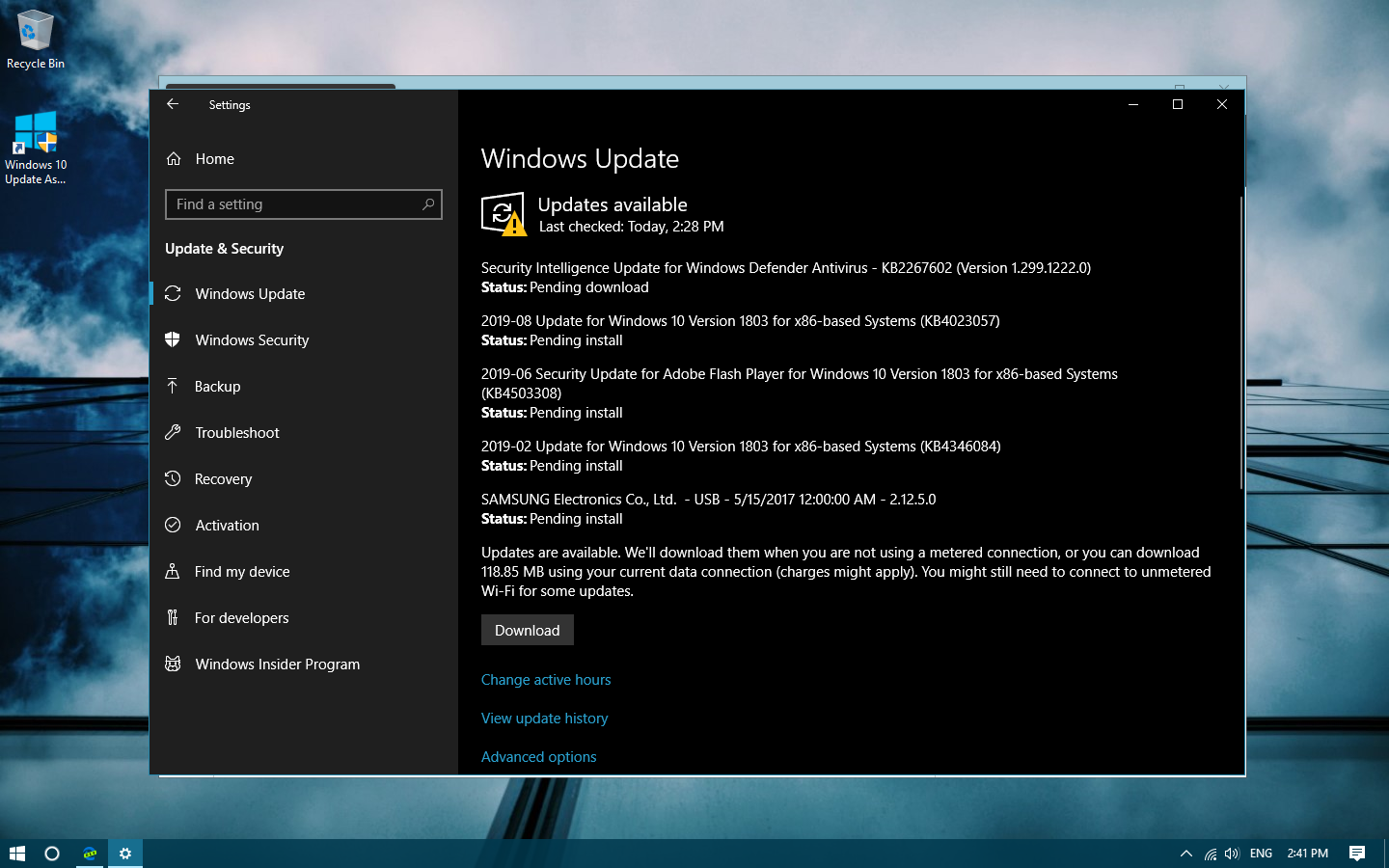Image resolution: width=1389 pixels, height=868 pixels.
Task: Open the Recovery settings page
Action: [304, 478]
